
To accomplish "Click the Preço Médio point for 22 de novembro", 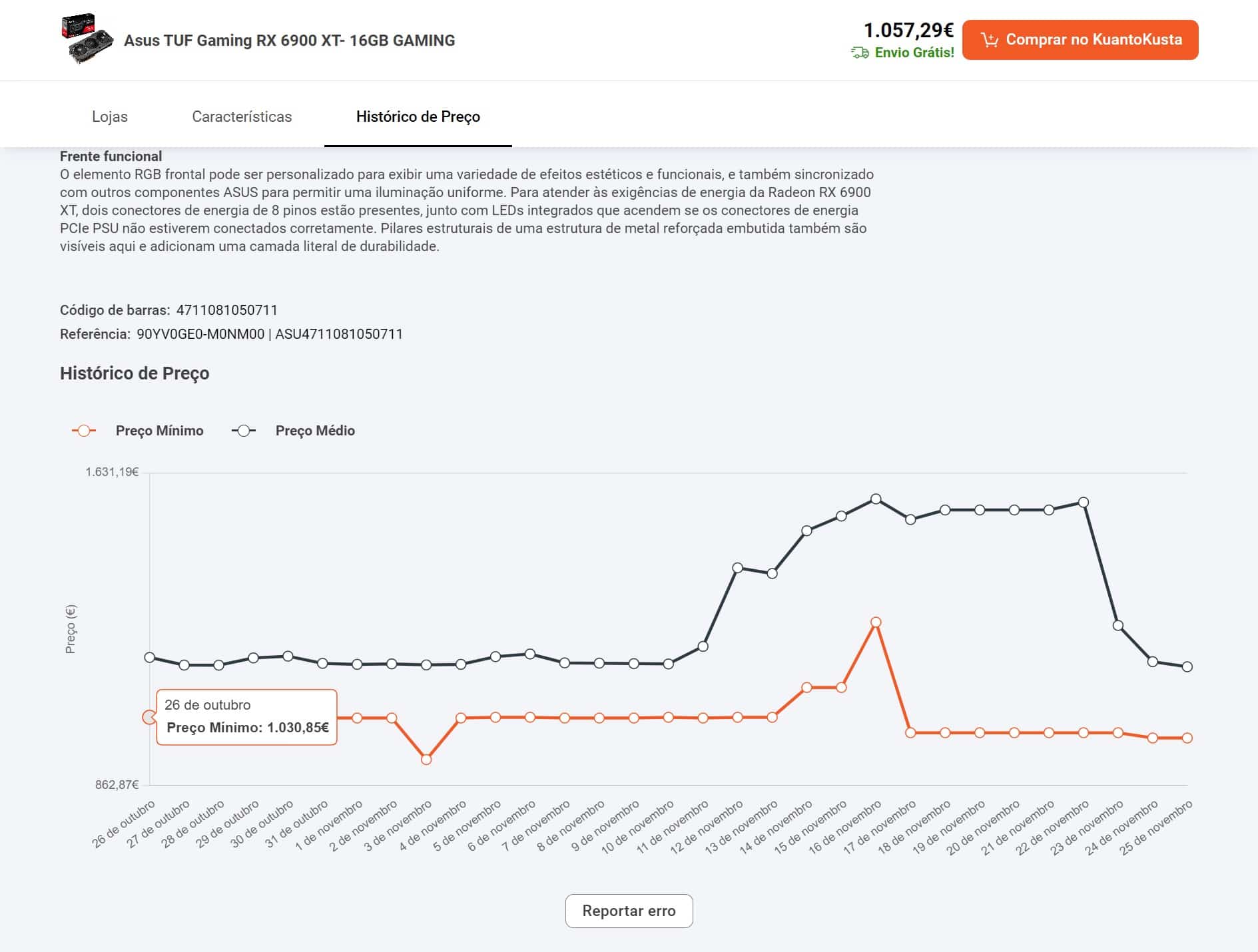I will pos(1084,503).
